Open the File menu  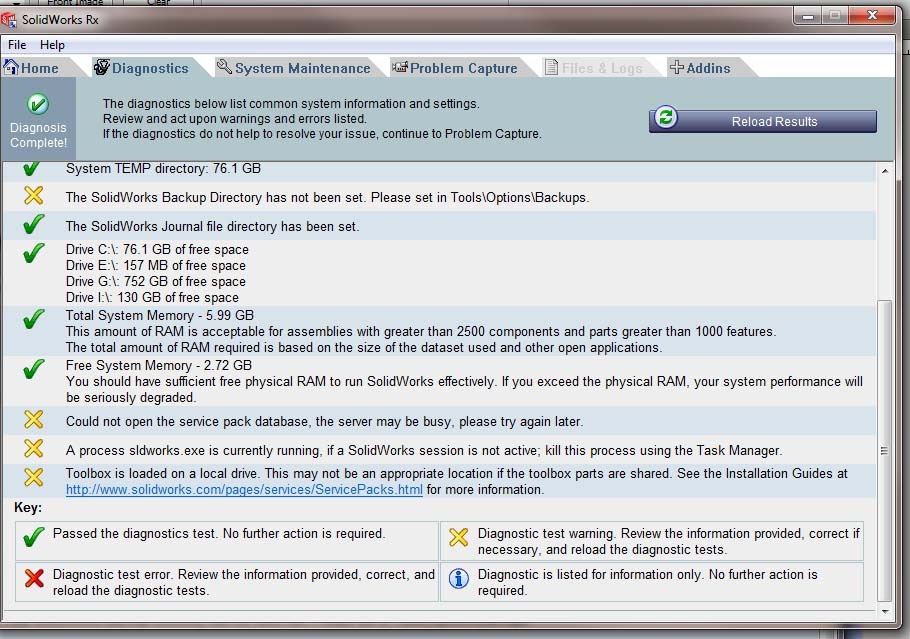pyautogui.click(x=17, y=45)
